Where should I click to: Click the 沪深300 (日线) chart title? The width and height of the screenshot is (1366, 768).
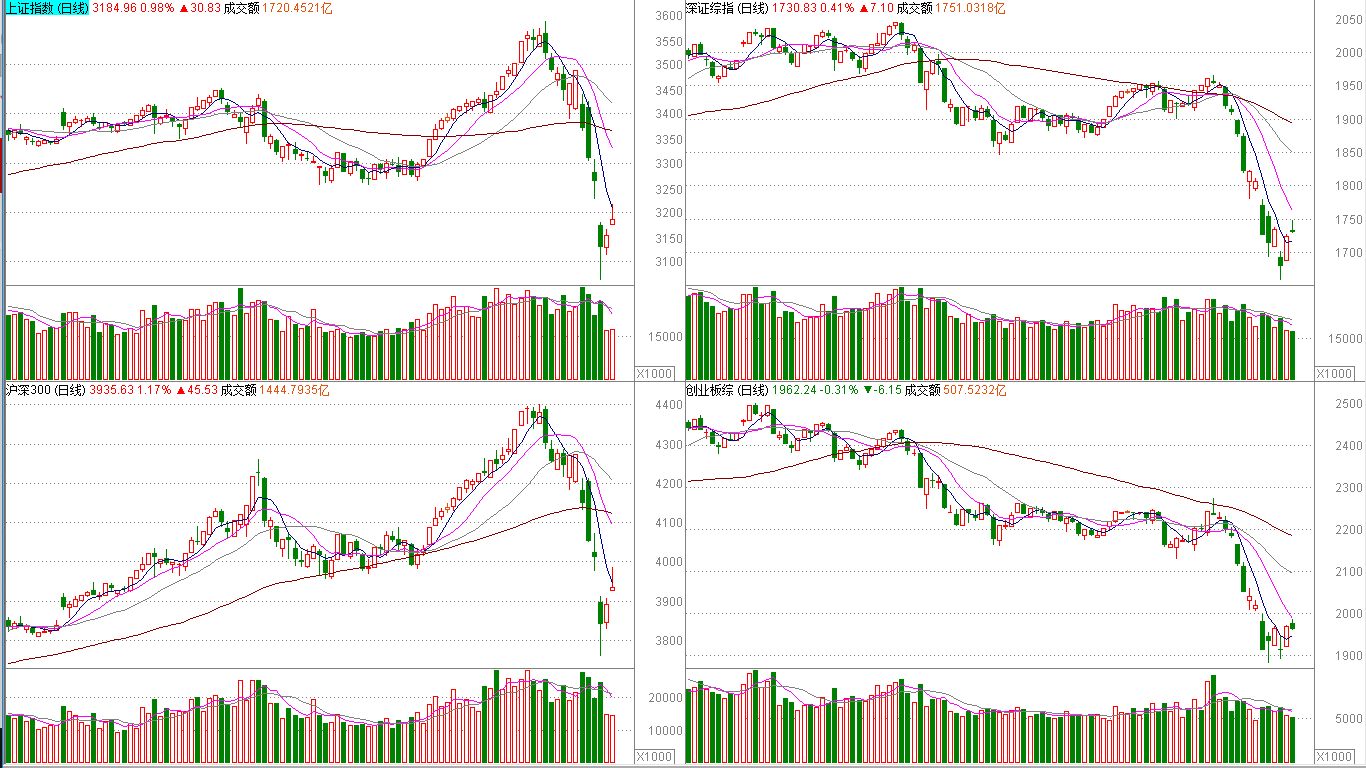point(45,390)
